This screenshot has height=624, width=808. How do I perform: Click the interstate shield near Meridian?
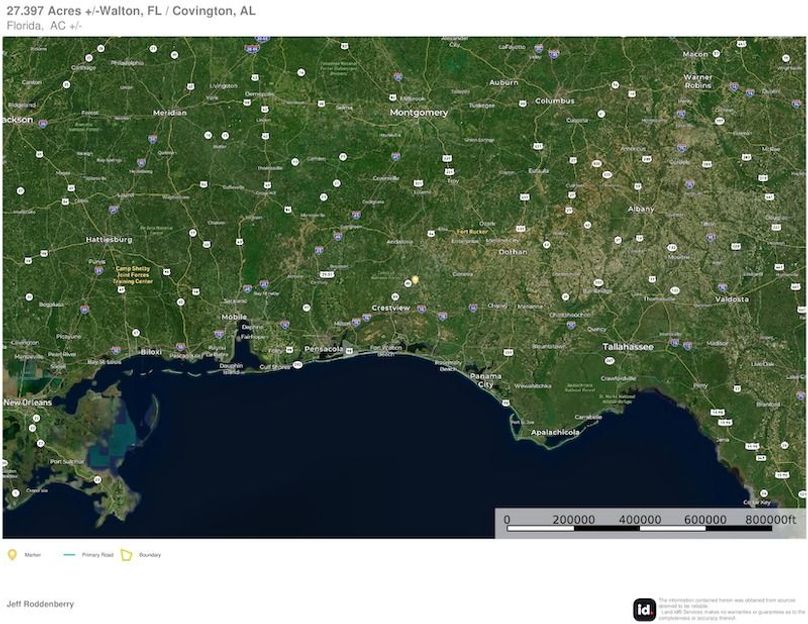coord(153,139)
